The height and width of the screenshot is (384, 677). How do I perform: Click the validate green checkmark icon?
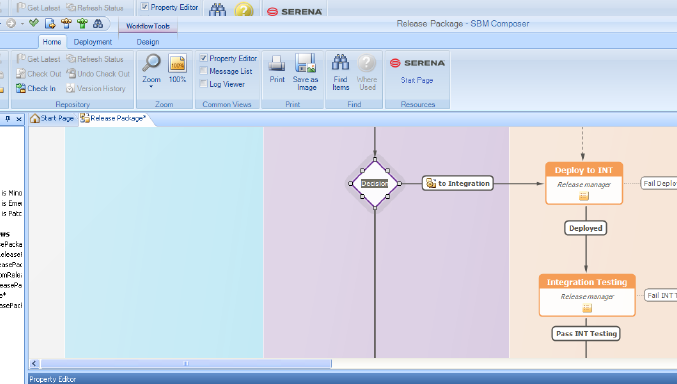[34, 23]
